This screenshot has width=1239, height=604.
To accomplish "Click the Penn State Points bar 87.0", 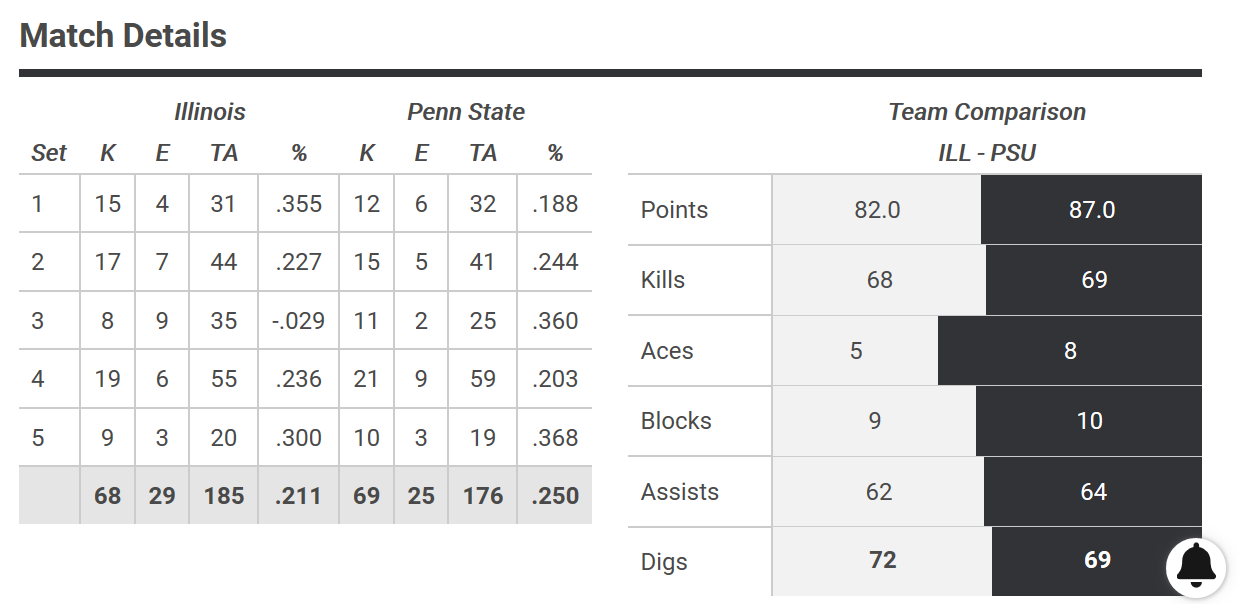I will 1091,210.
